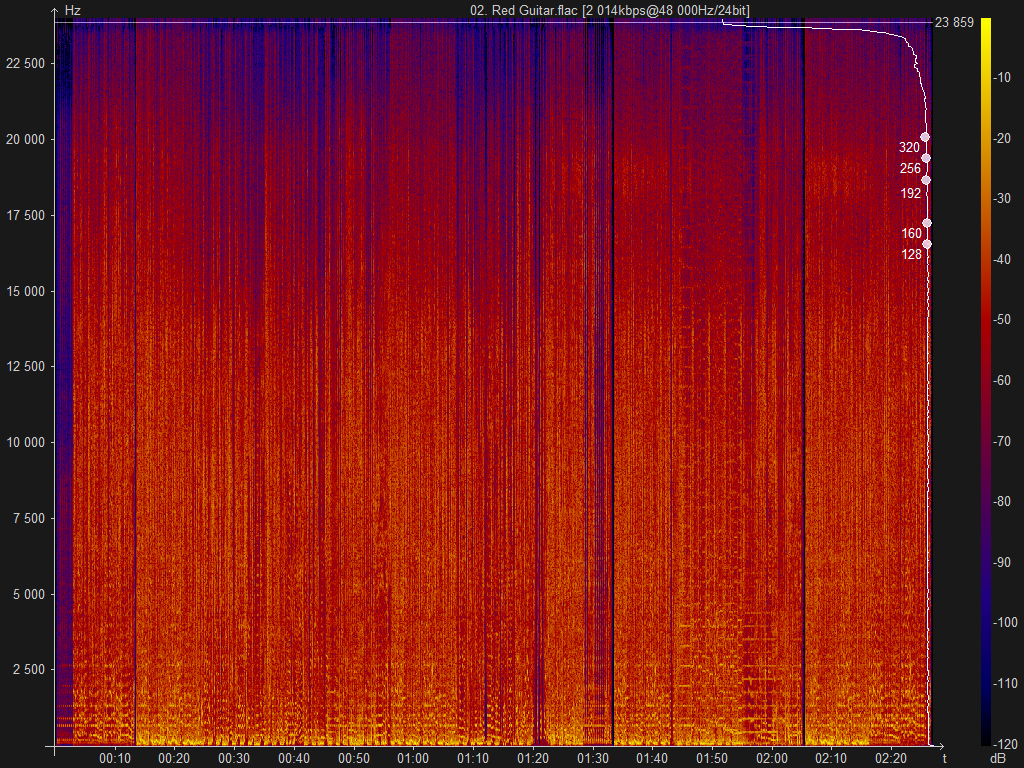Click the 20 000 frequency axis label

(x=26, y=140)
